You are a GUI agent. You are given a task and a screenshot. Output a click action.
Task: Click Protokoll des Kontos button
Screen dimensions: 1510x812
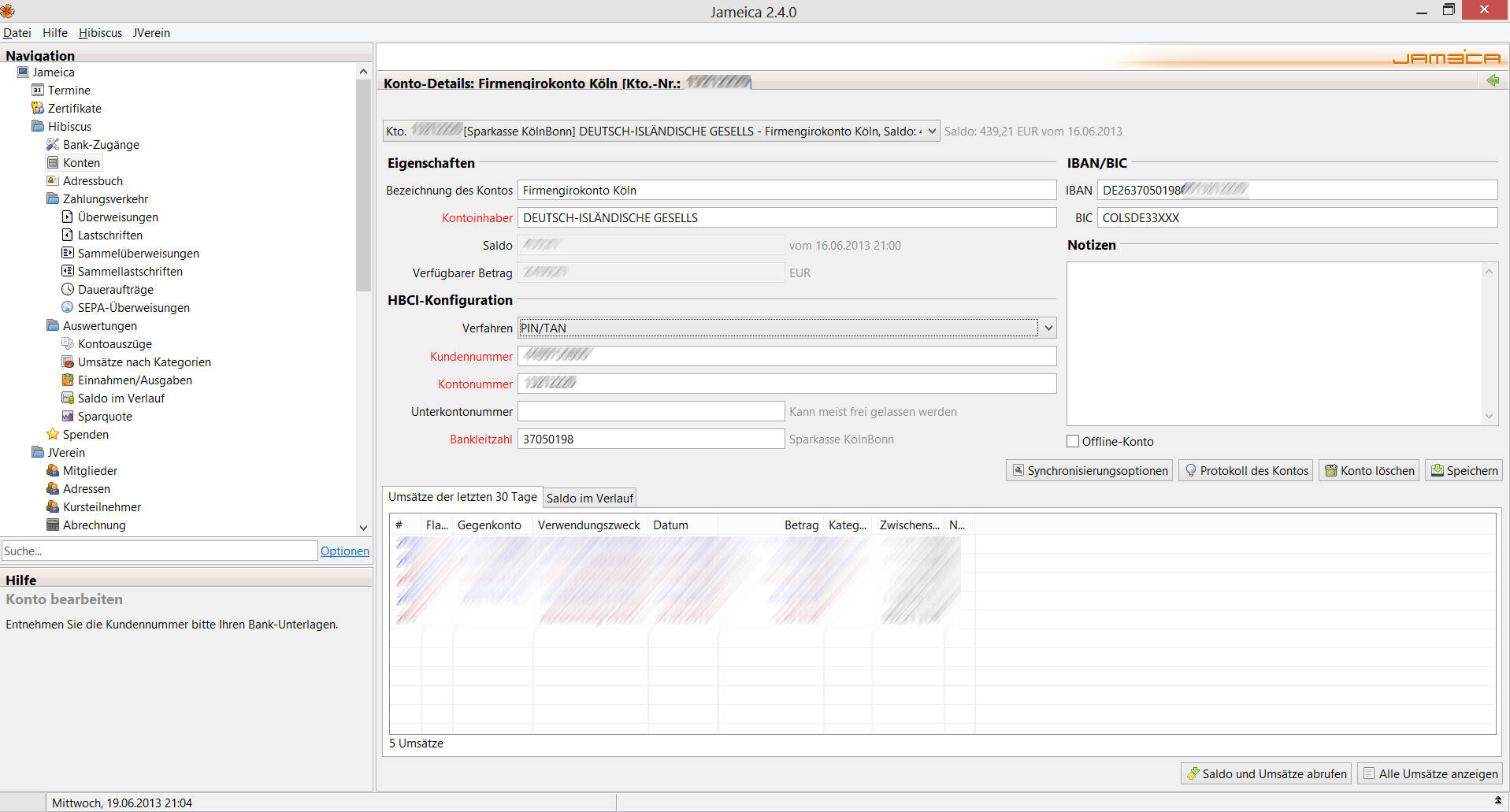point(1245,470)
